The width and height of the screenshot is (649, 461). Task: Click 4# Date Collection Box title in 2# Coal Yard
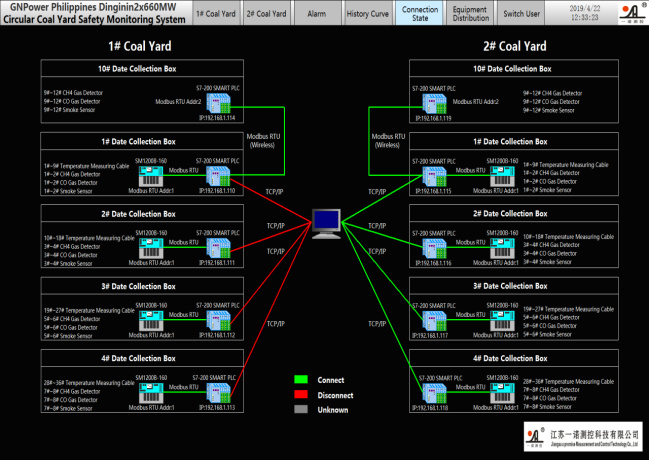coord(510,358)
